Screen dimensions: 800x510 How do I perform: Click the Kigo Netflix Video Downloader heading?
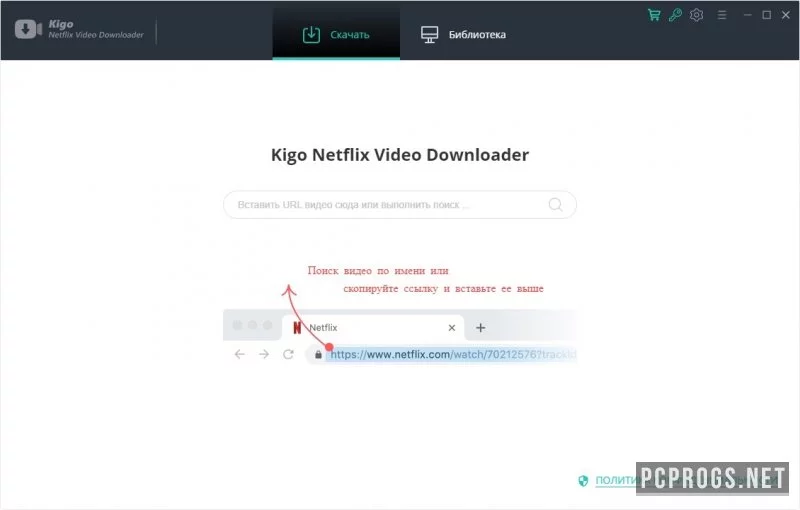coord(400,155)
